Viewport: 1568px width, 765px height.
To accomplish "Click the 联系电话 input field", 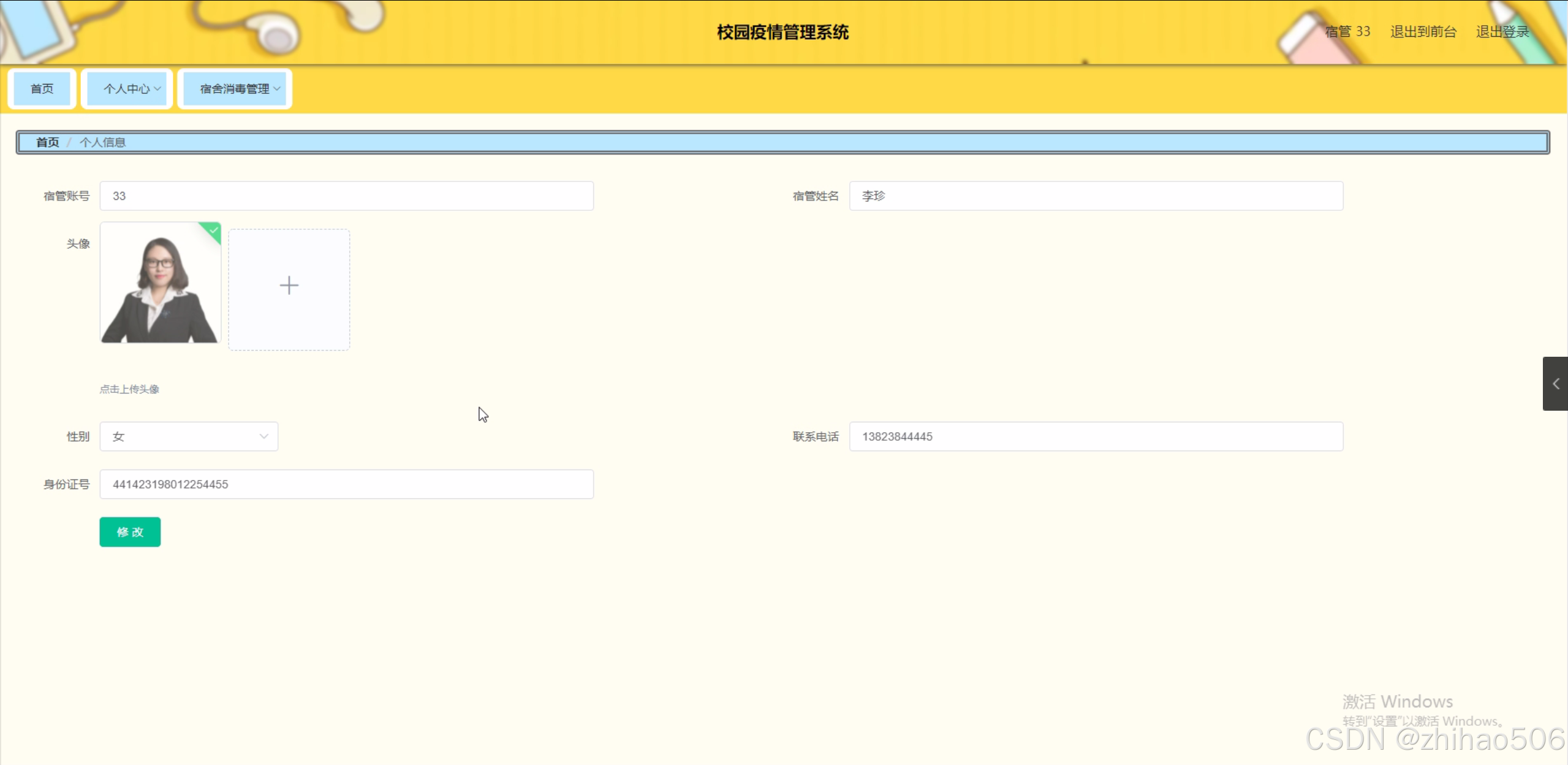I will (x=1096, y=436).
